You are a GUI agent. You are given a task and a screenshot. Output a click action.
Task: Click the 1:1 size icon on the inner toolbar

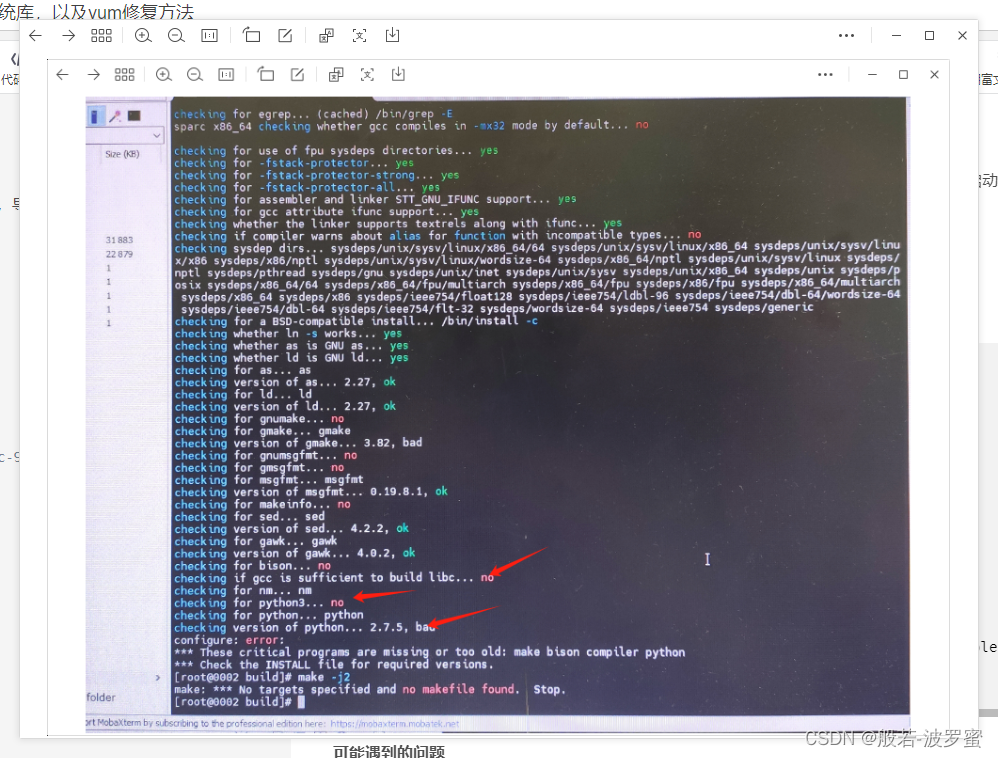[x=227, y=74]
